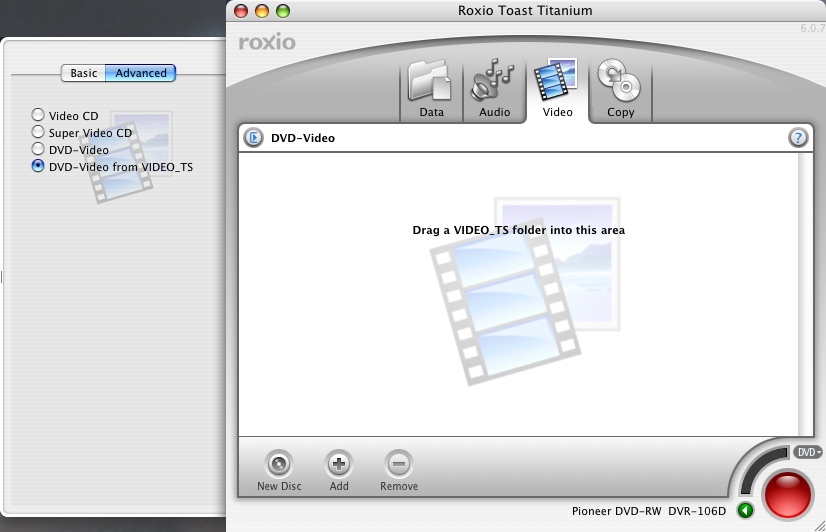Choose the Video CD radio option
826x532 pixels.
[x=38, y=115]
